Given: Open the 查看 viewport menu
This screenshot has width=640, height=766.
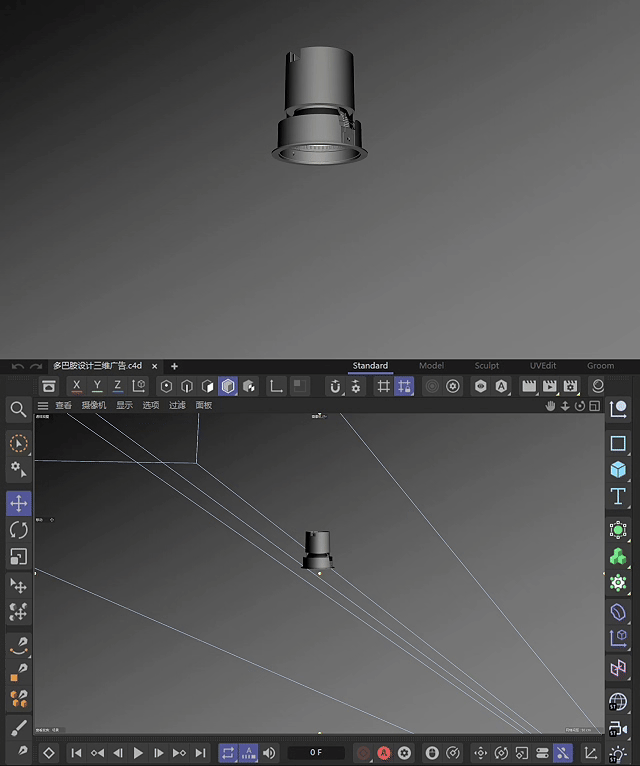Looking at the screenshot, I should click(64, 405).
